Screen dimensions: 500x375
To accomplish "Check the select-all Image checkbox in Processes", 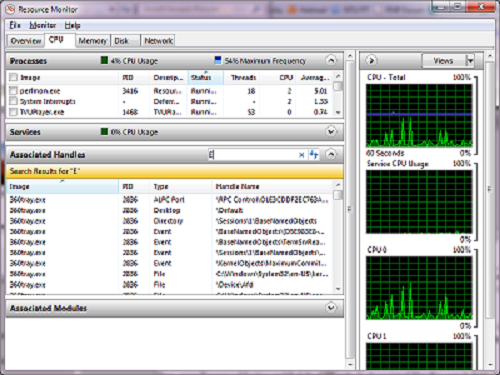I will point(13,77).
